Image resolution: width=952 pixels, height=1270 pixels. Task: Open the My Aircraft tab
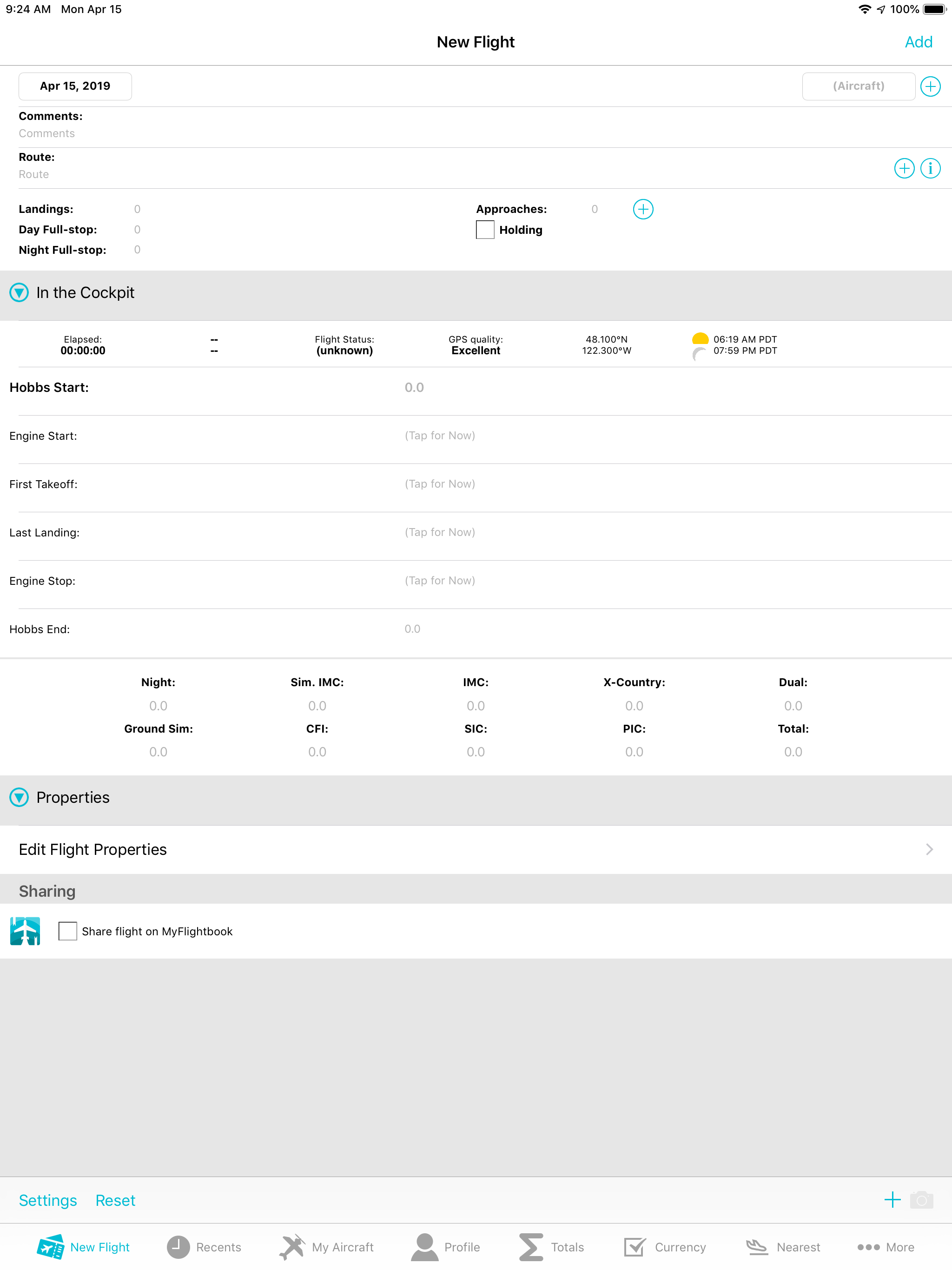(326, 1246)
